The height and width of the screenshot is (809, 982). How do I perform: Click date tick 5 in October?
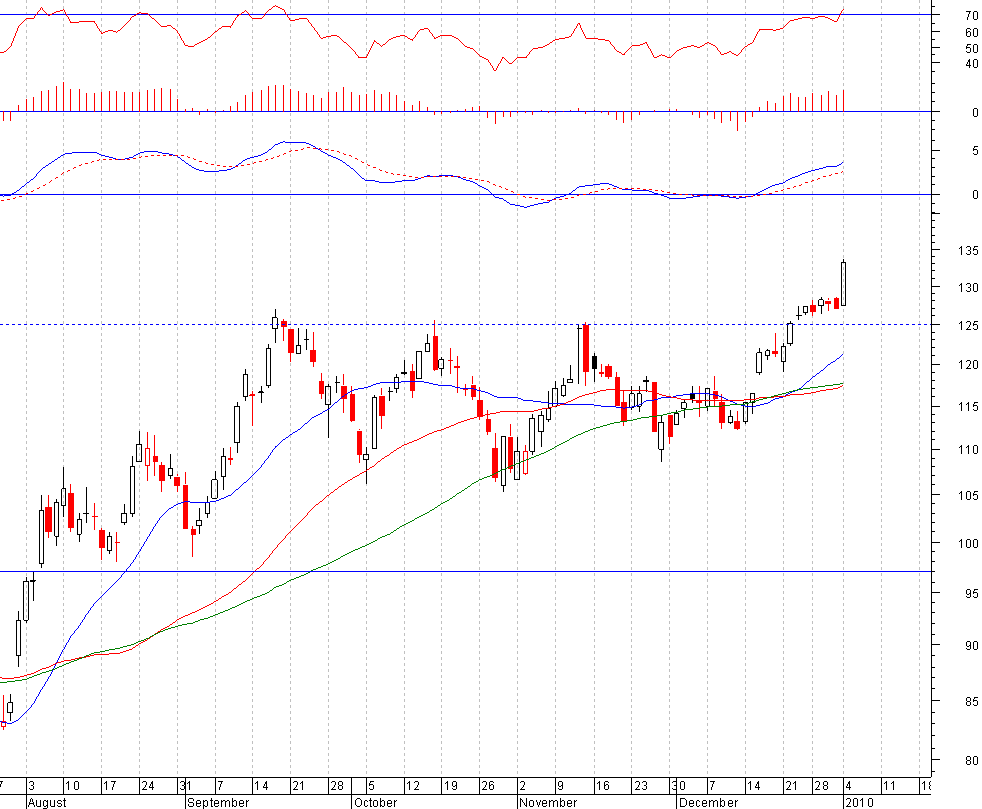click(371, 785)
